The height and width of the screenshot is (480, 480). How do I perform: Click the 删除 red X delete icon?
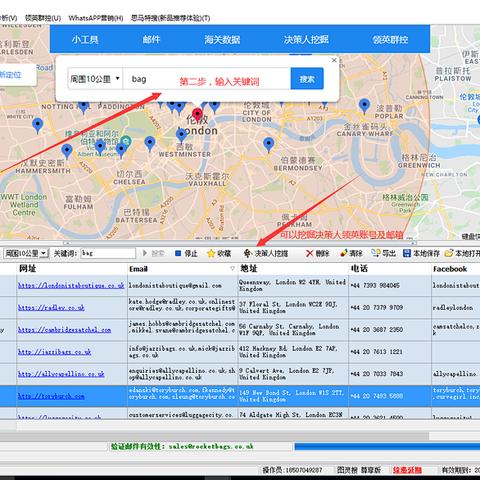pos(310,253)
